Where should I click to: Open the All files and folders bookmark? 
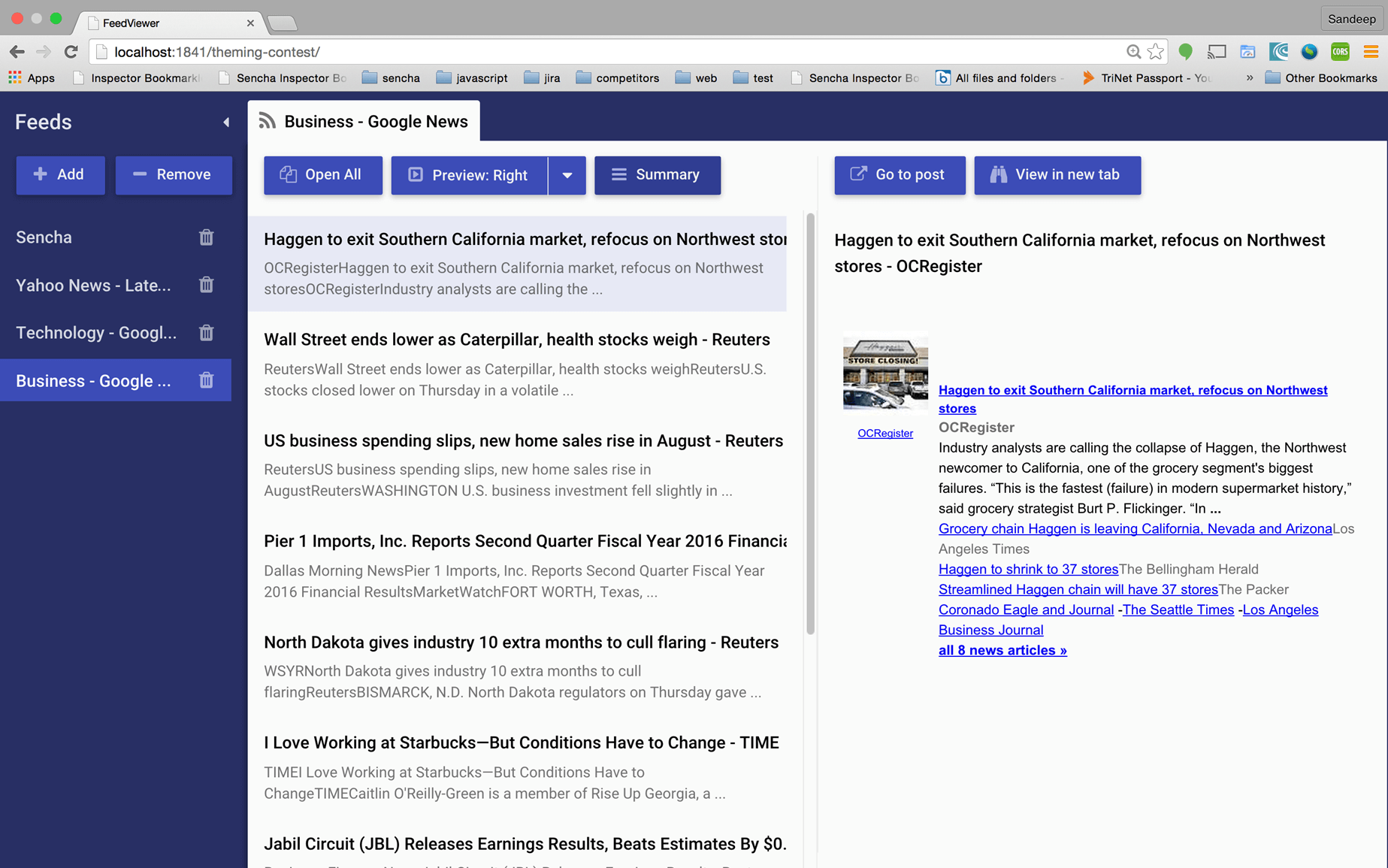pos(999,77)
